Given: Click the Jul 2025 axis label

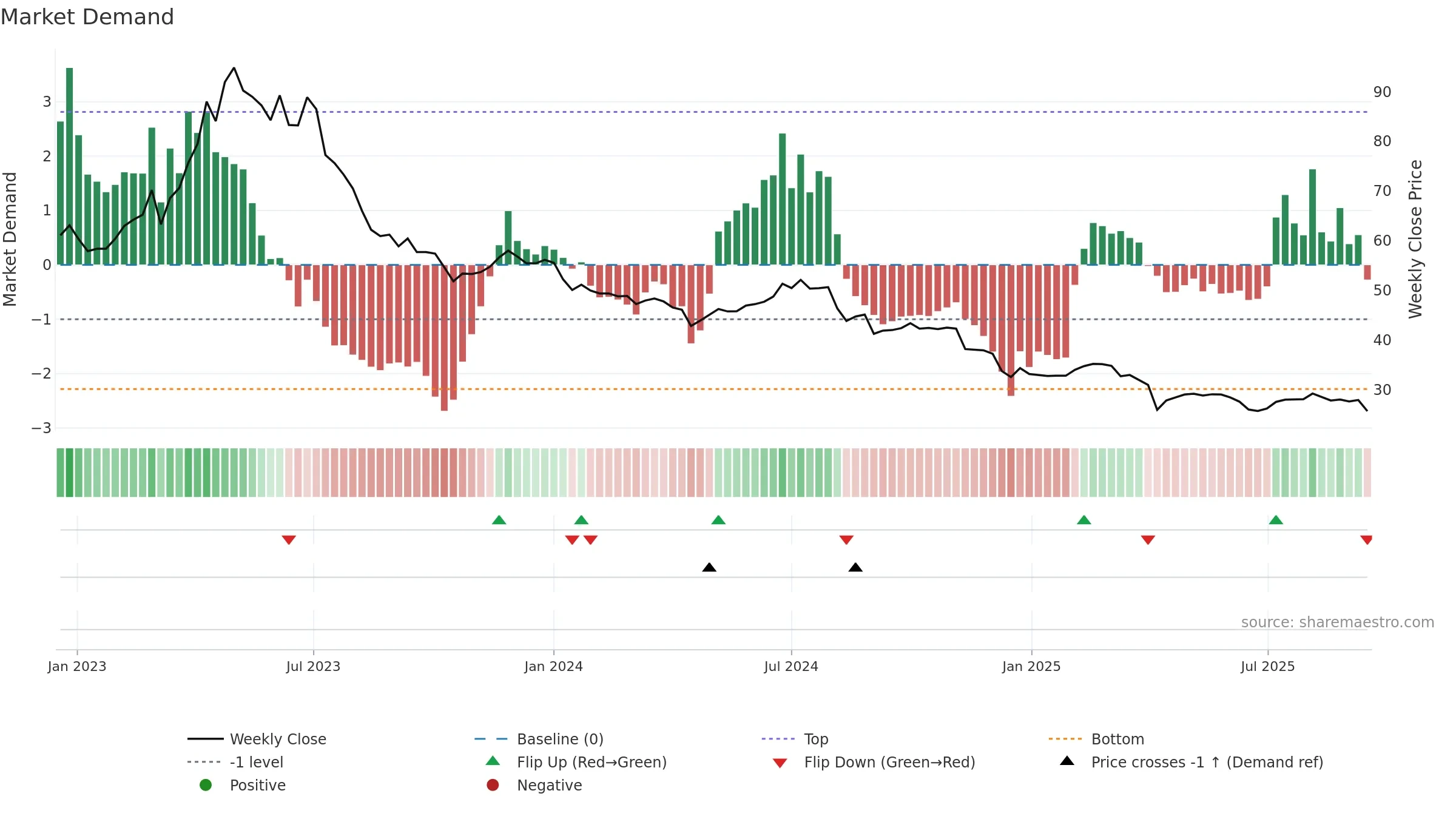Looking at the screenshot, I should pyautogui.click(x=1268, y=666).
